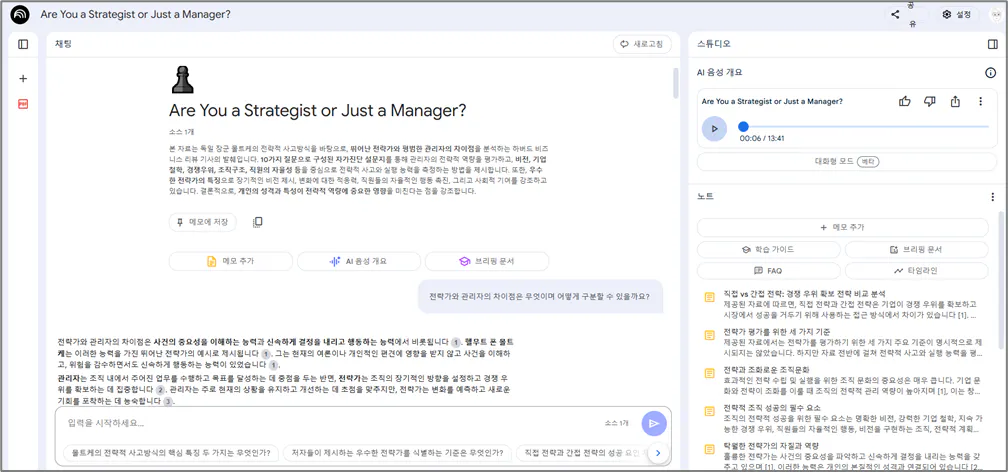Give thumbs up to audio overview
This screenshot has height=472, width=1008.
[905, 101]
